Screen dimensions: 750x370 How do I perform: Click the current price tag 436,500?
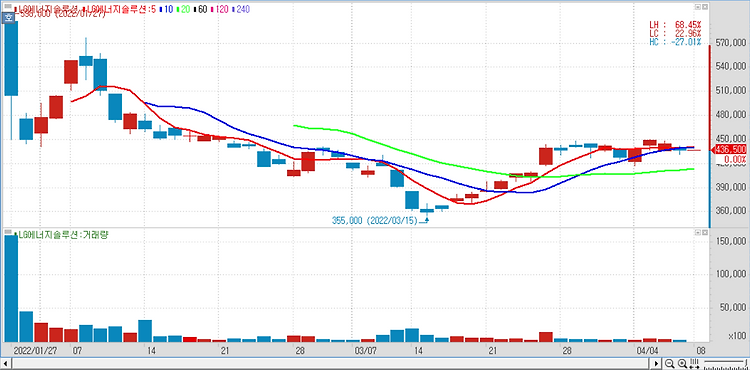[729, 150]
